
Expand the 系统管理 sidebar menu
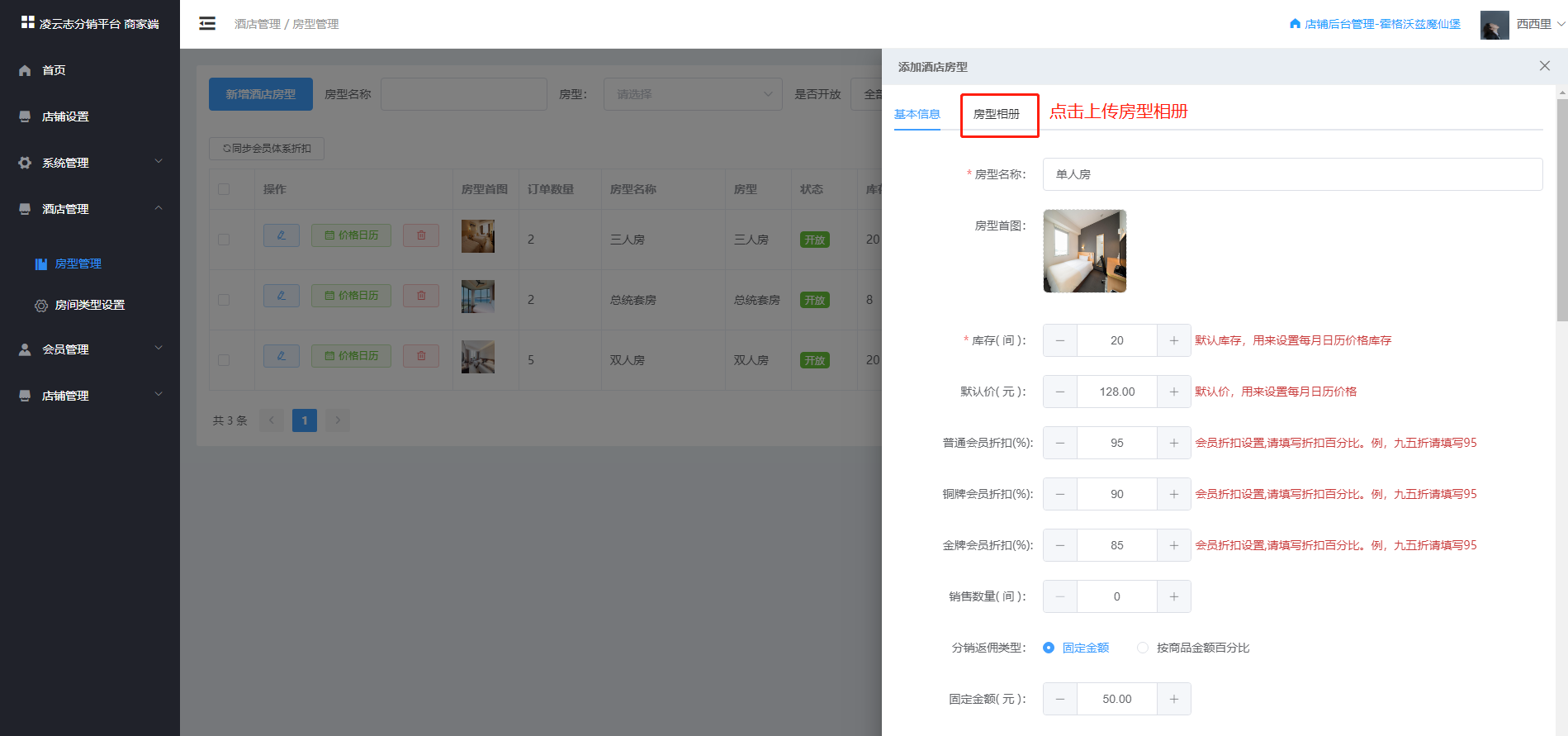tap(90, 163)
